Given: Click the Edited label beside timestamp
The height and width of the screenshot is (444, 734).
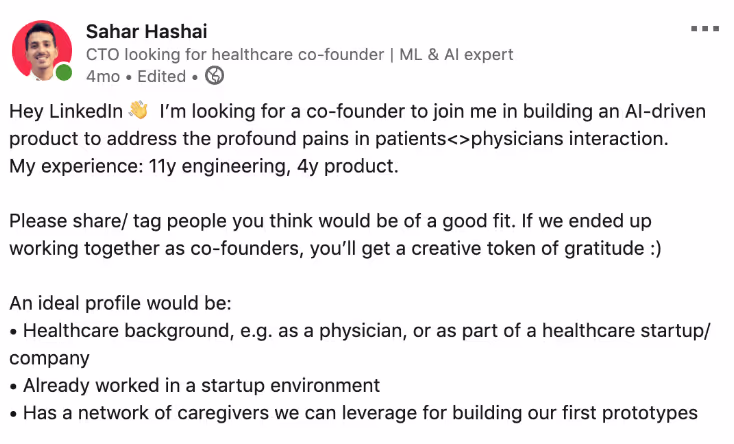Looking at the screenshot, I should (x=161, y=76).
